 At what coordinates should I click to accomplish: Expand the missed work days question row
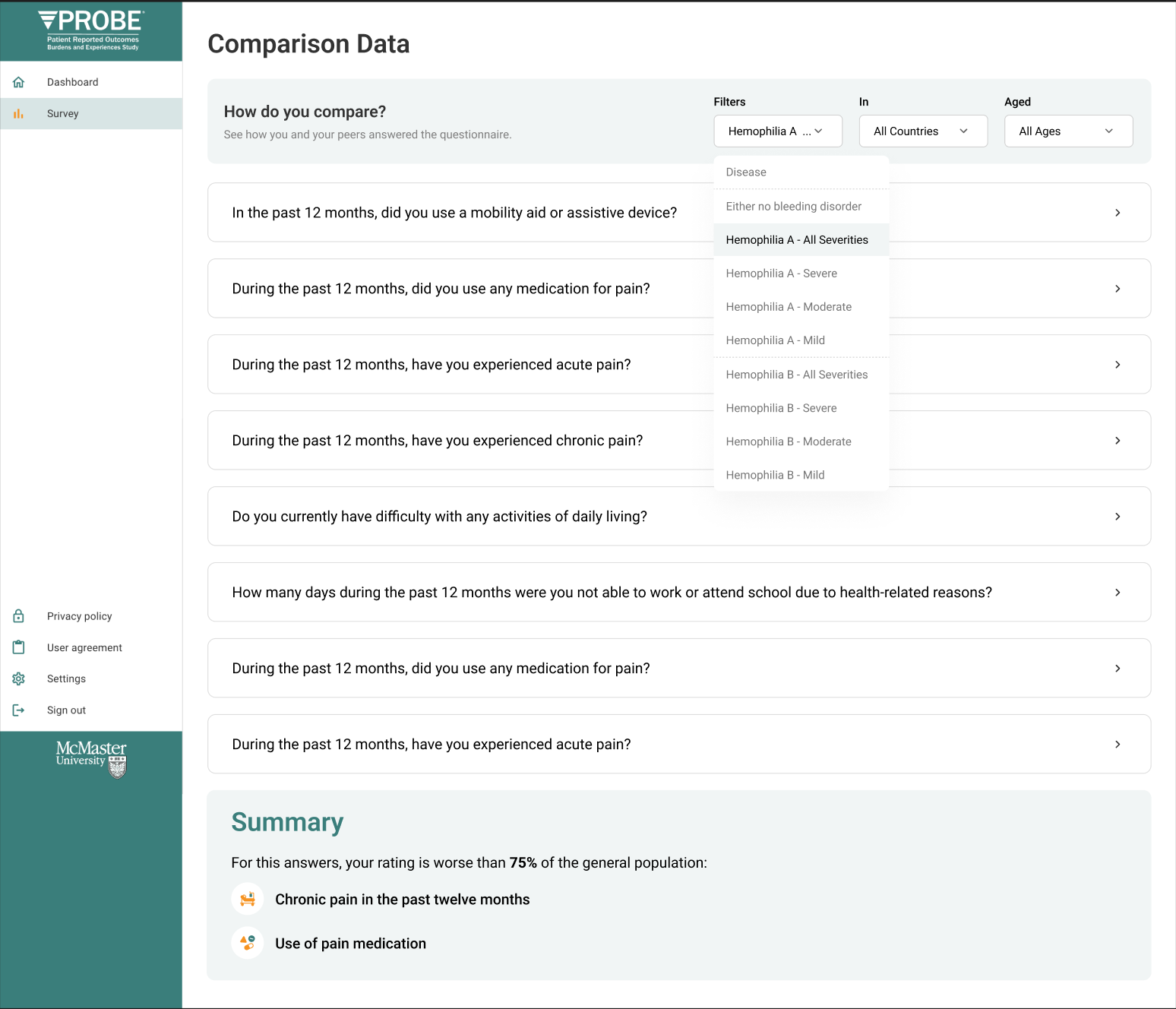(679, 592)
